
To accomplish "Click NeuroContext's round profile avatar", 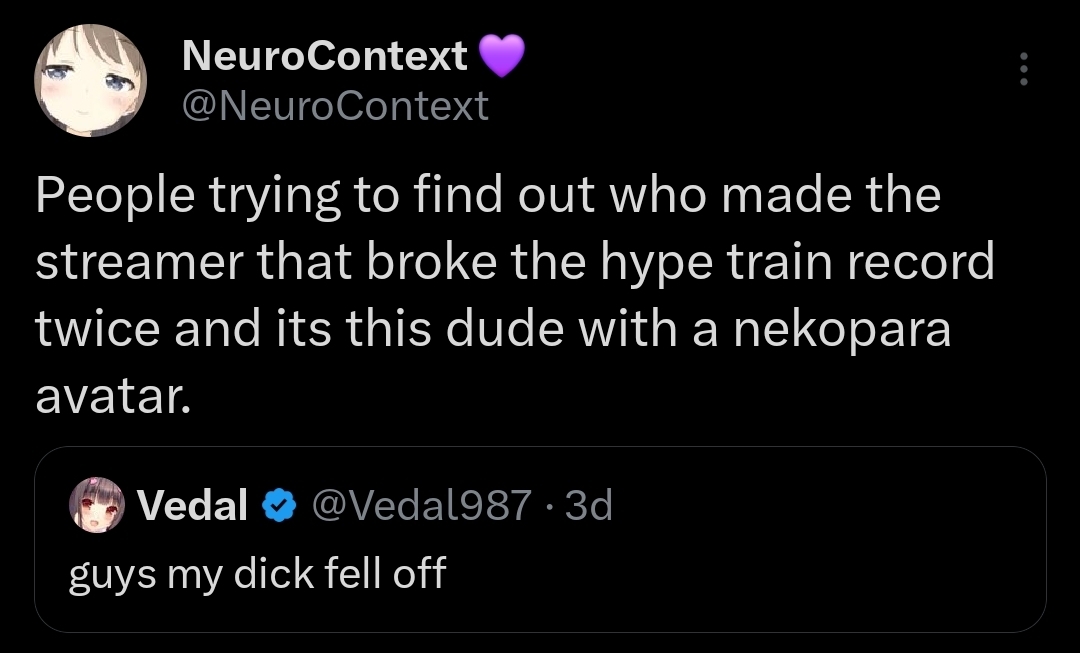I will (x=90, y=81).
